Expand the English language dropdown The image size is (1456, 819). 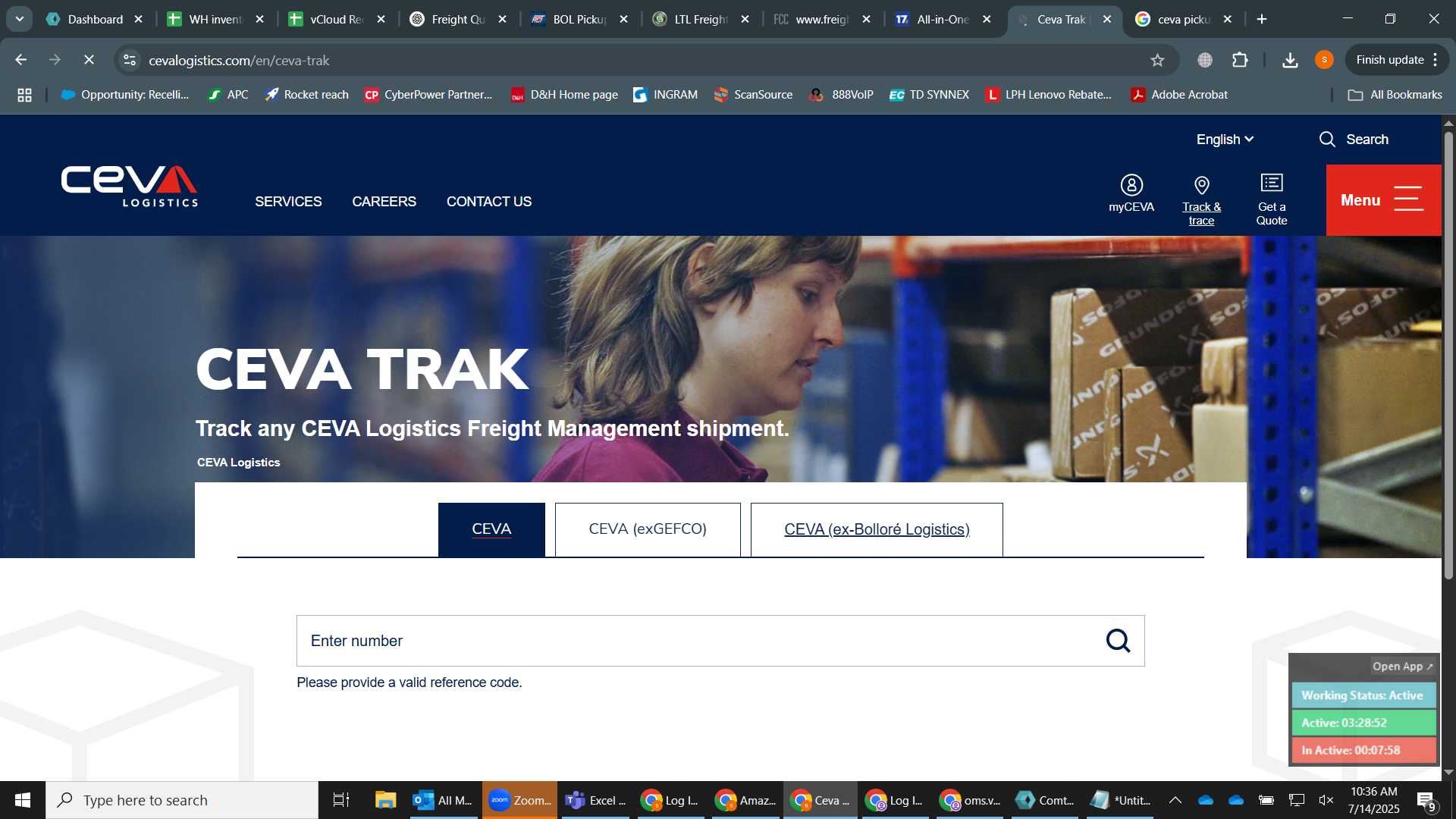tap(1225, 140)
